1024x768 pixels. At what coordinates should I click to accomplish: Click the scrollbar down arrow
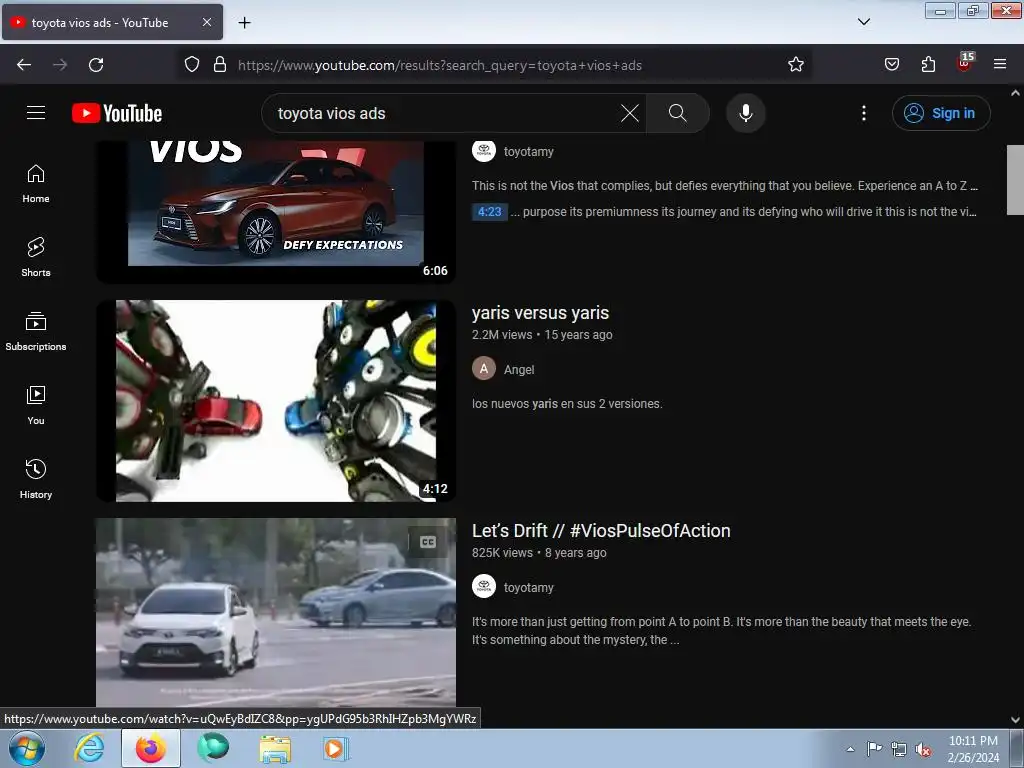(1015, 720)
